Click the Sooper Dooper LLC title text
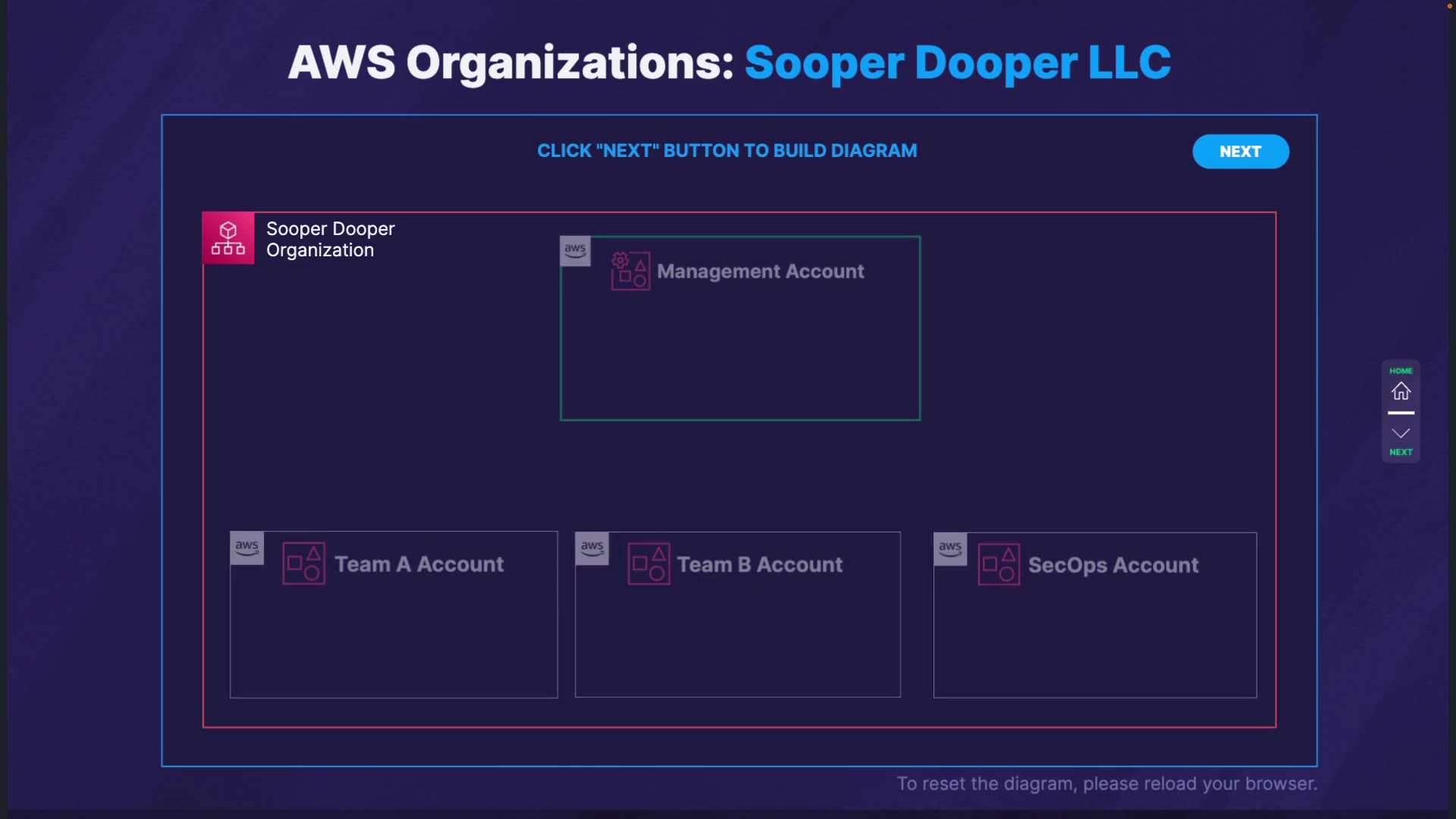This screenshot has height=819, width=1456. click(x=957, y=63)
